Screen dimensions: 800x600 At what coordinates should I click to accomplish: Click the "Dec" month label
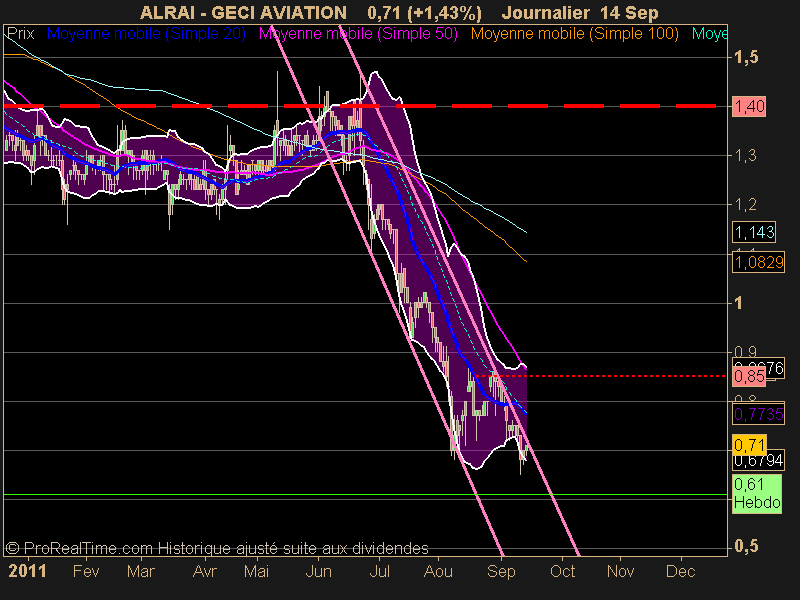point(681,571)
